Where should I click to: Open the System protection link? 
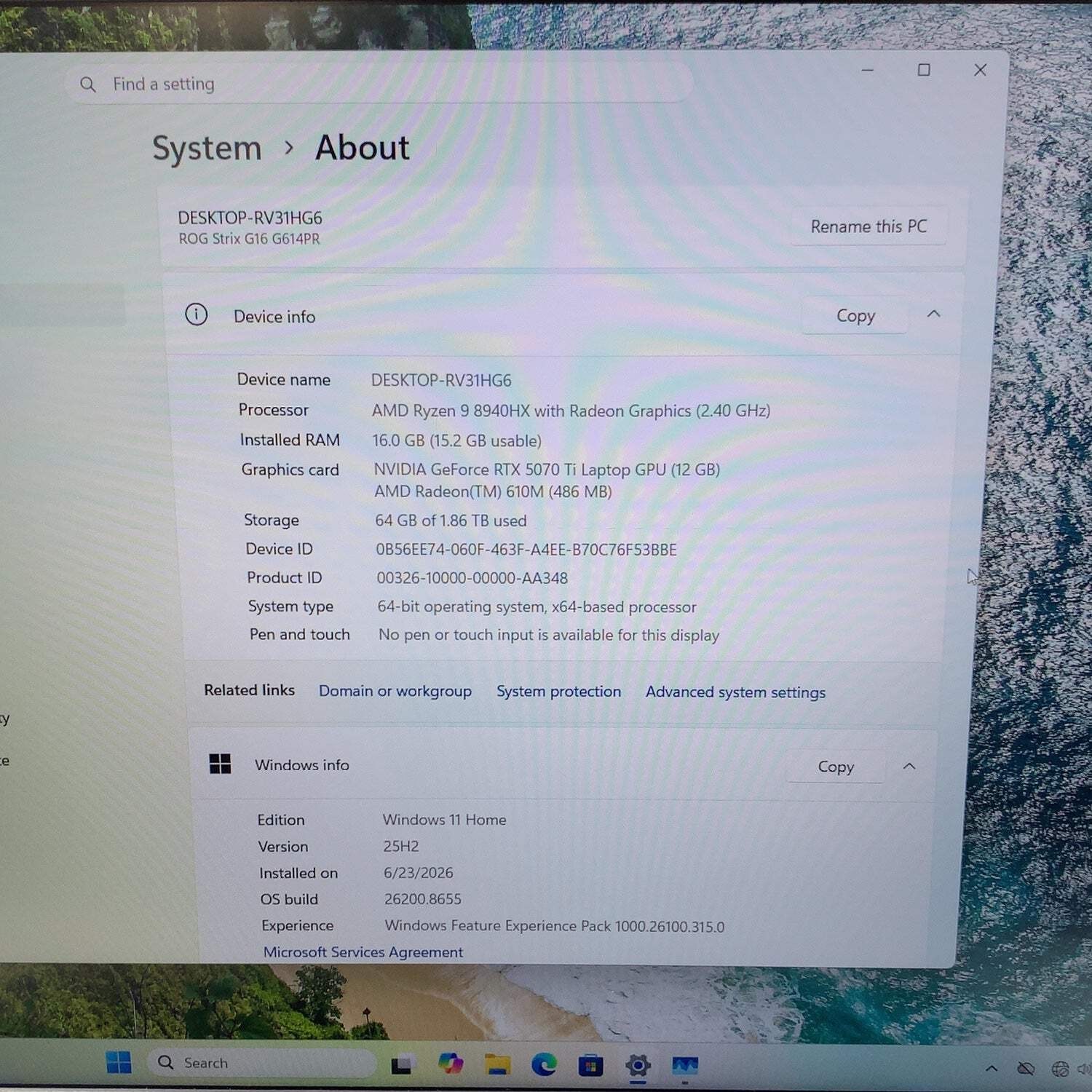pyautogui.click(x=559, y=692)
